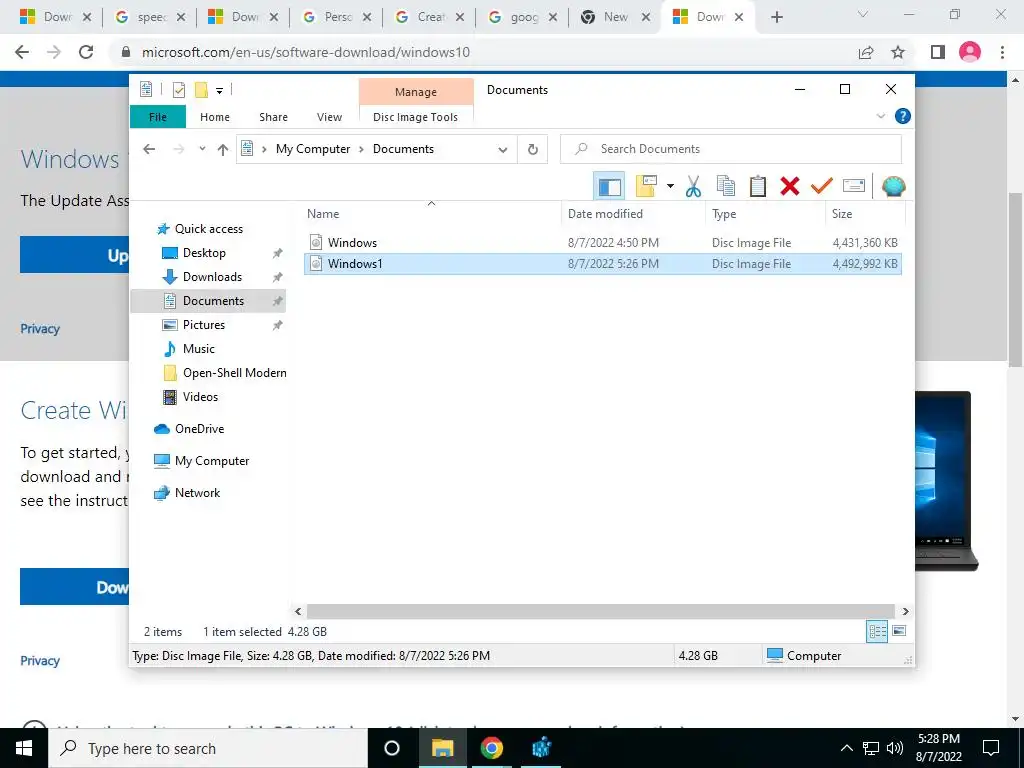Click the blue Help question mark icon
1024x768 pixels.
click(903, 116)
